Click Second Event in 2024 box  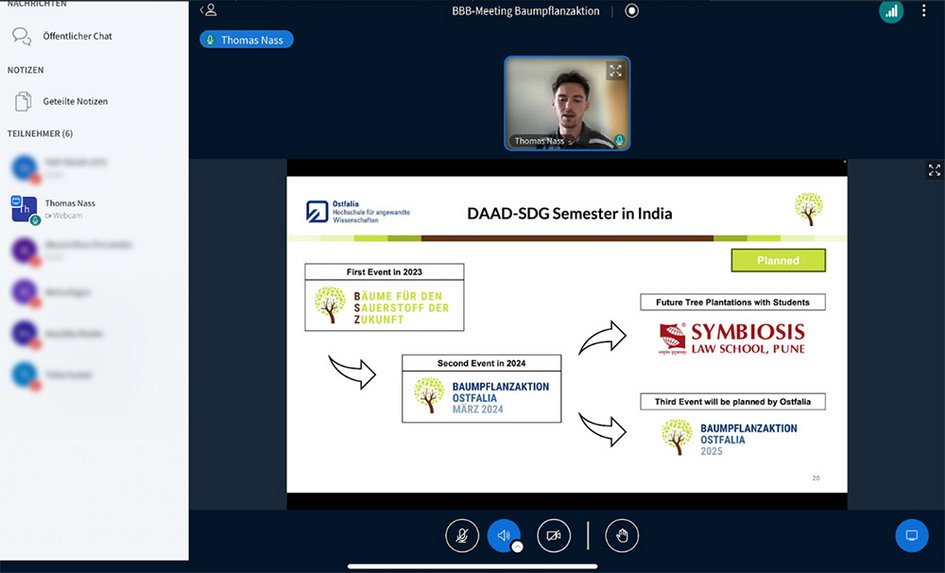point(482,389)
